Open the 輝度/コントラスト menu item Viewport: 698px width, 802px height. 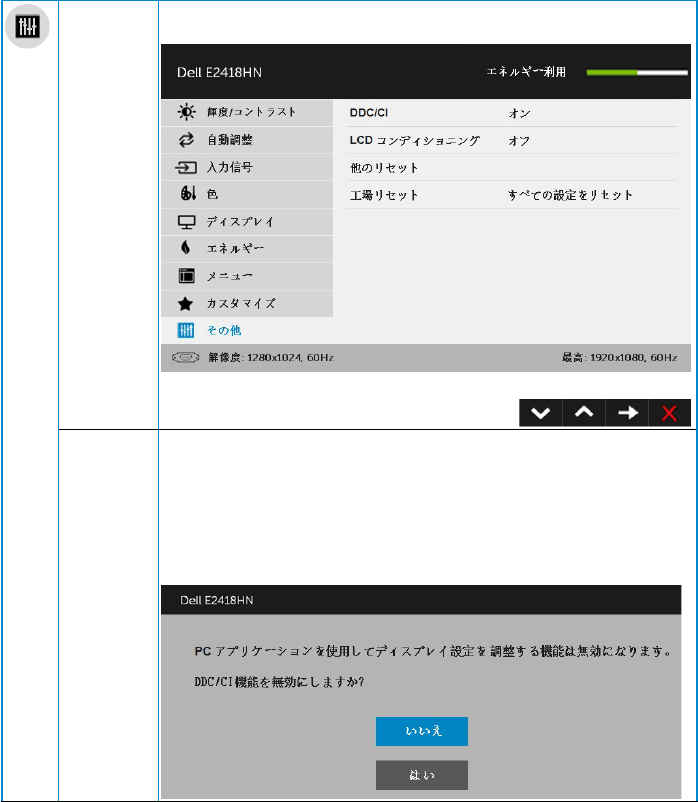click(247, 113)
